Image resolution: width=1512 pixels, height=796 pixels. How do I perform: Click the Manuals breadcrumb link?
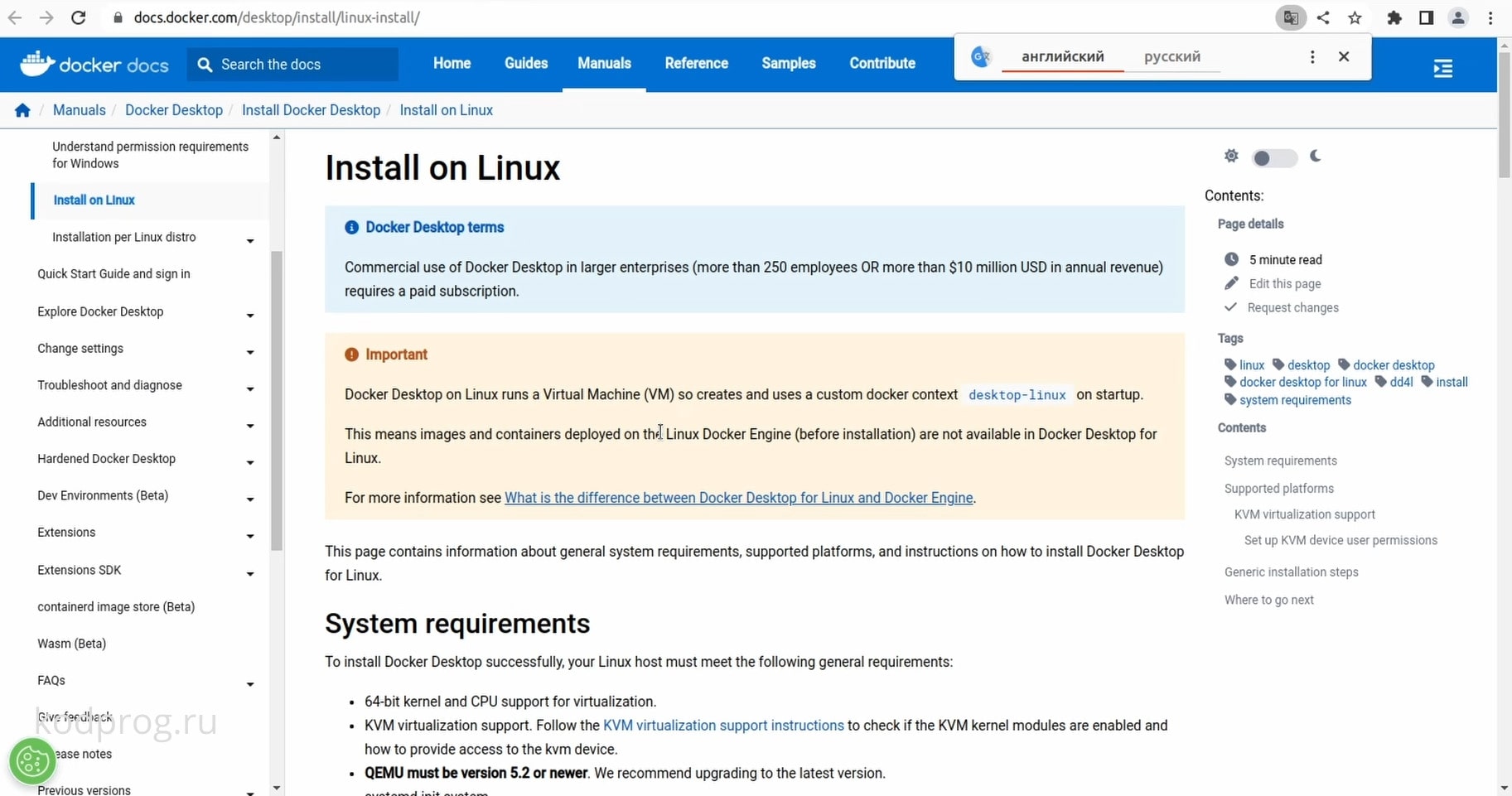(x=80, y=110)
